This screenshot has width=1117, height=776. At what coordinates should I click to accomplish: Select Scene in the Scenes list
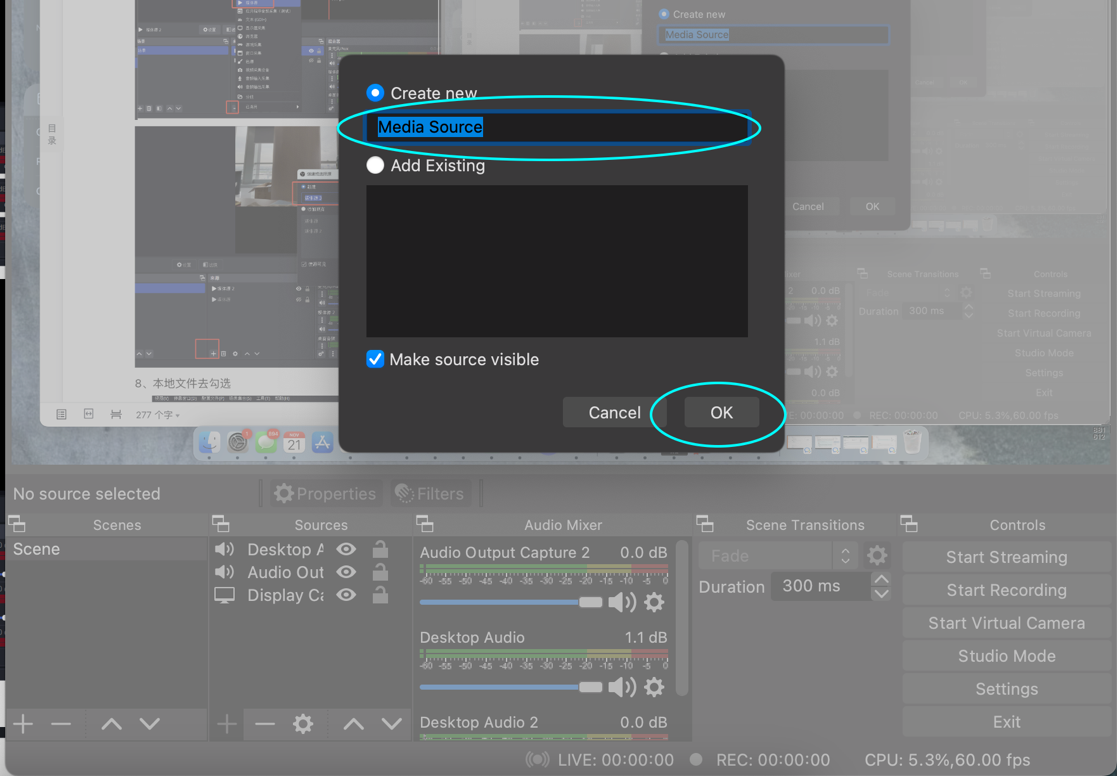tap(37, 549)
